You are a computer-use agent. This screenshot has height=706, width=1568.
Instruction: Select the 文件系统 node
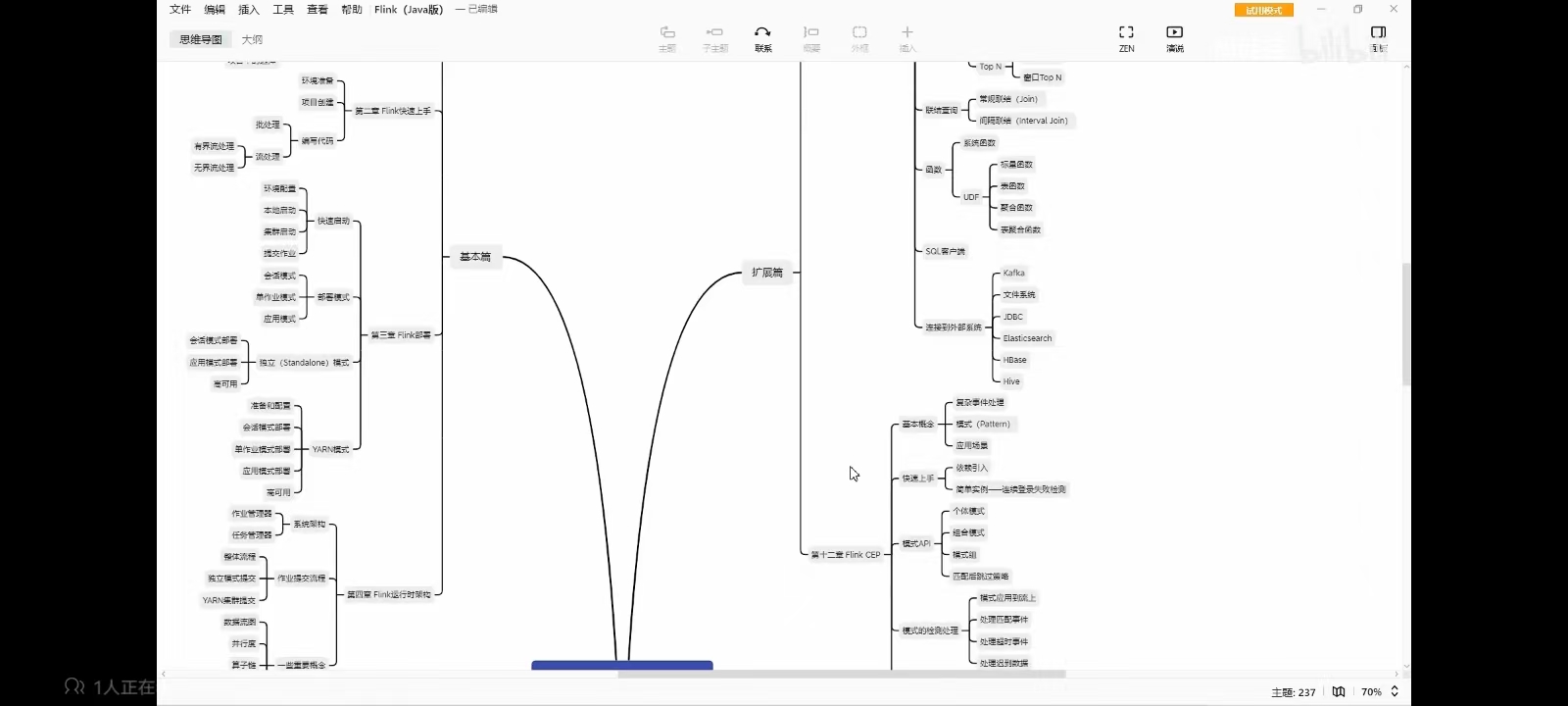point(1019,295)
